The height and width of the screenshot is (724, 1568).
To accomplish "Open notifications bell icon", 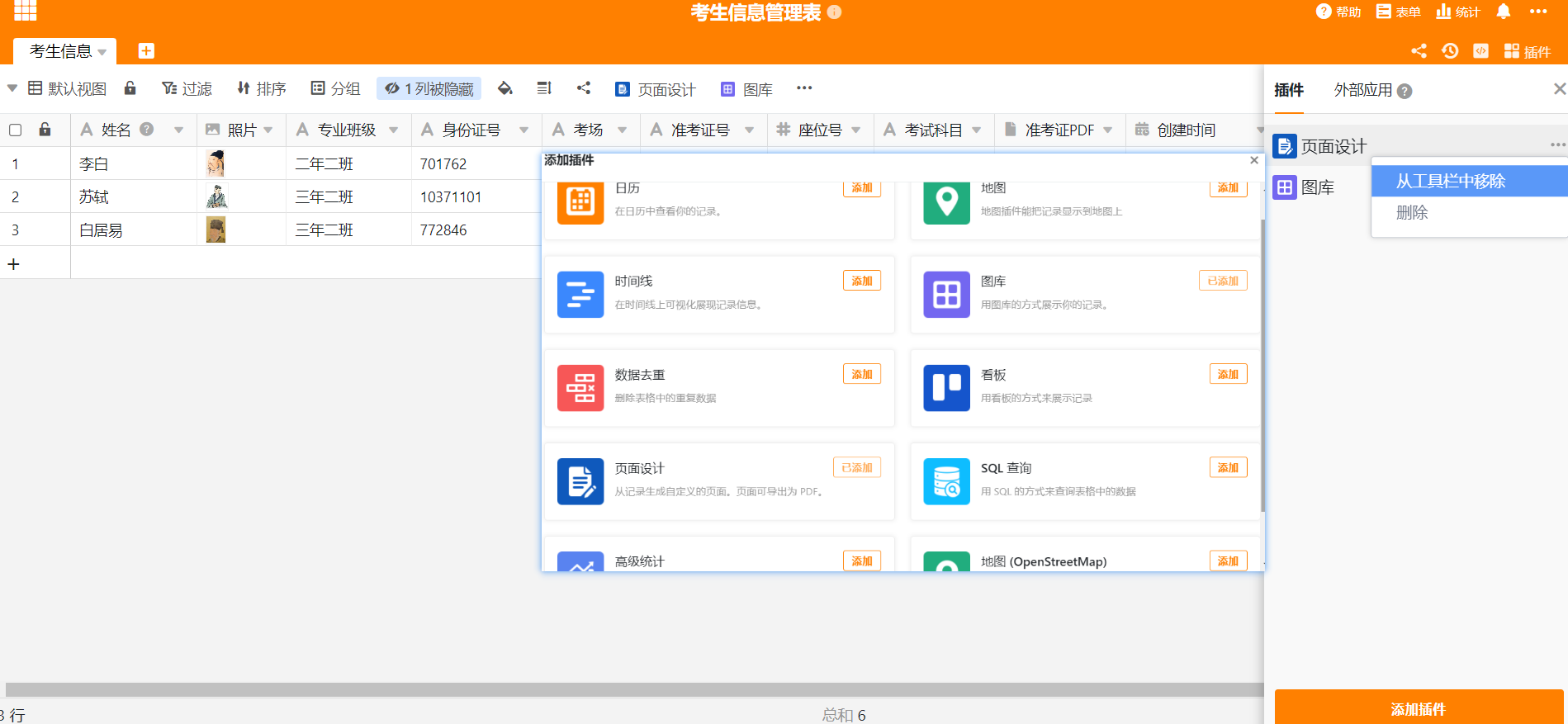I will point(1504,12).
